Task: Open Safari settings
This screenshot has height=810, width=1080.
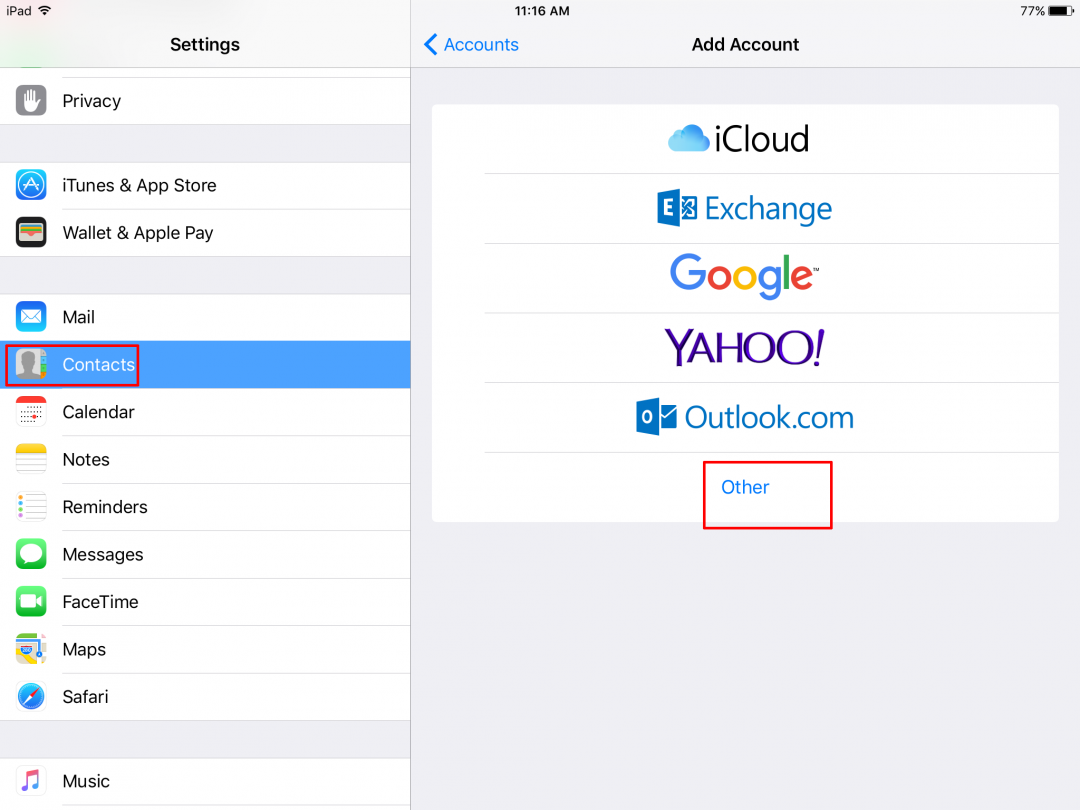Action: (85, 696)
